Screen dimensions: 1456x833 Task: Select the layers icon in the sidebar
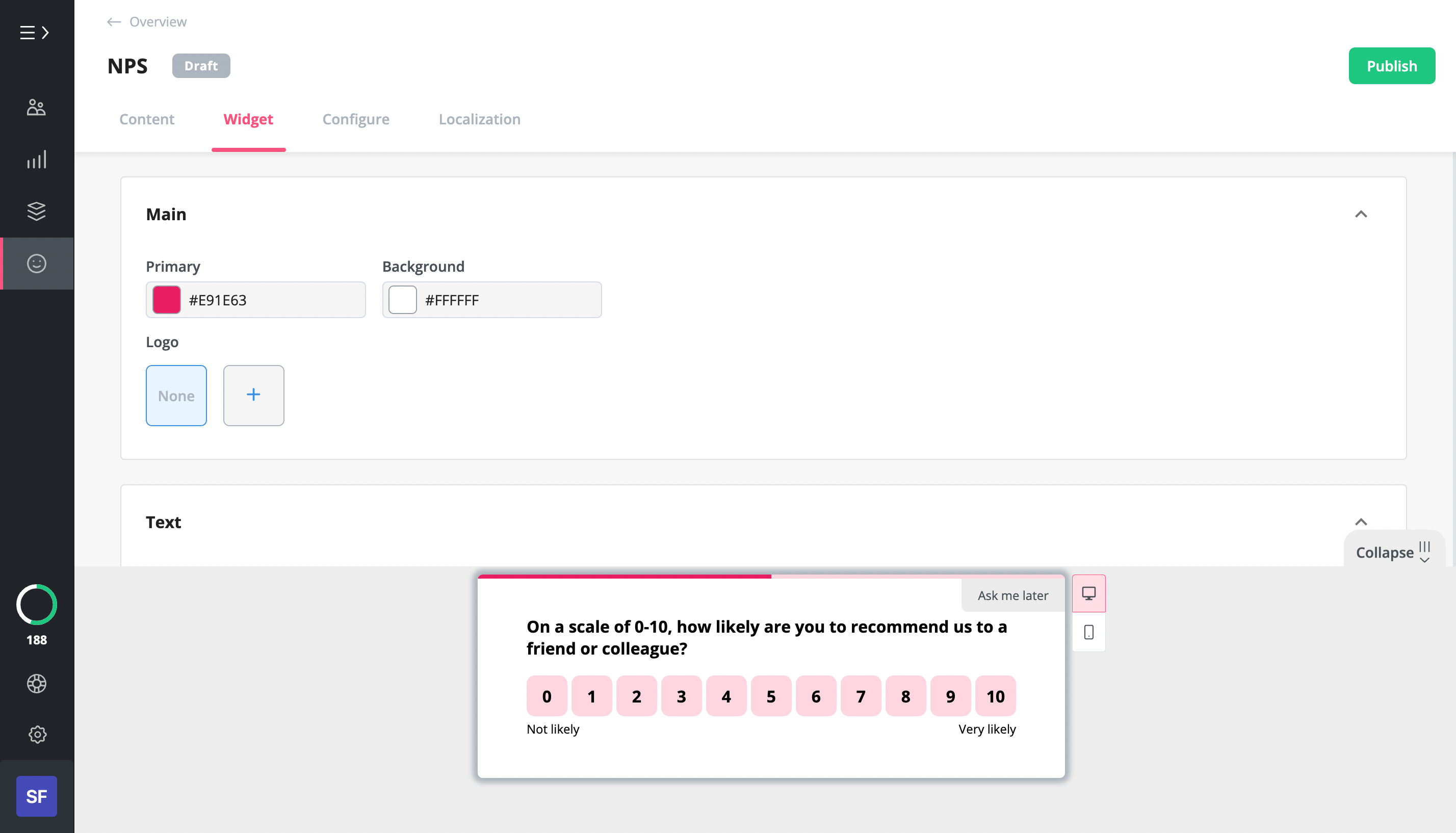coord(36,211)
